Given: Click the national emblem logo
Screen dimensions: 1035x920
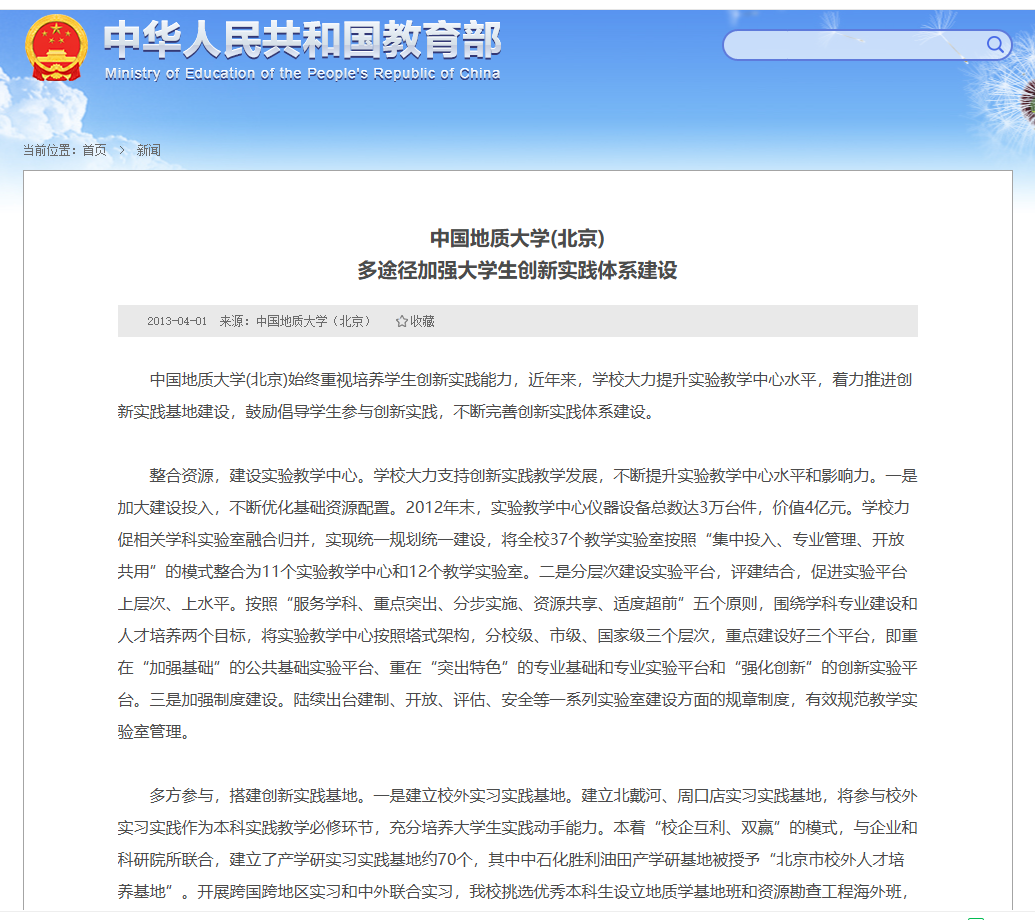Looking at the screenshot, I should (x=55, y=47).
